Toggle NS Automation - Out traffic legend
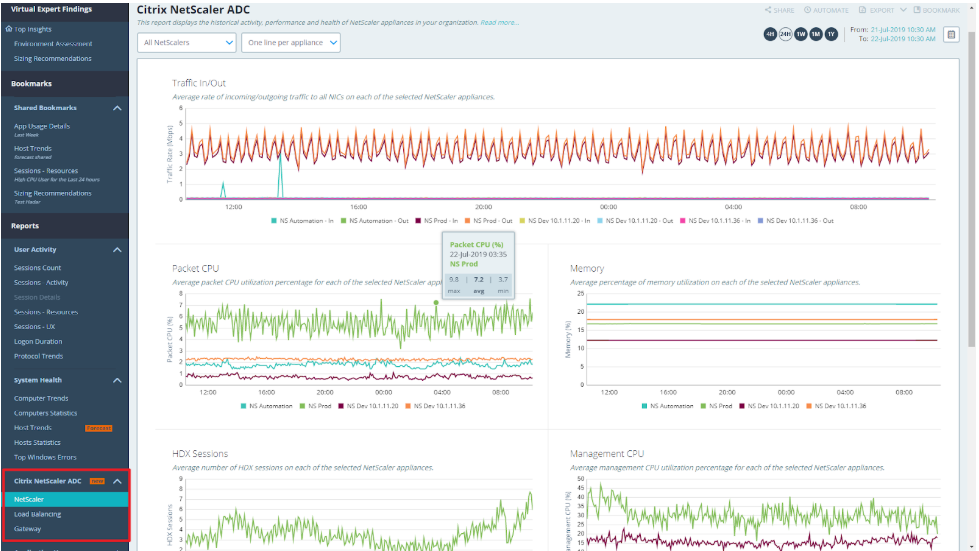This screenshot has height=551, width=979. point(375,221)
